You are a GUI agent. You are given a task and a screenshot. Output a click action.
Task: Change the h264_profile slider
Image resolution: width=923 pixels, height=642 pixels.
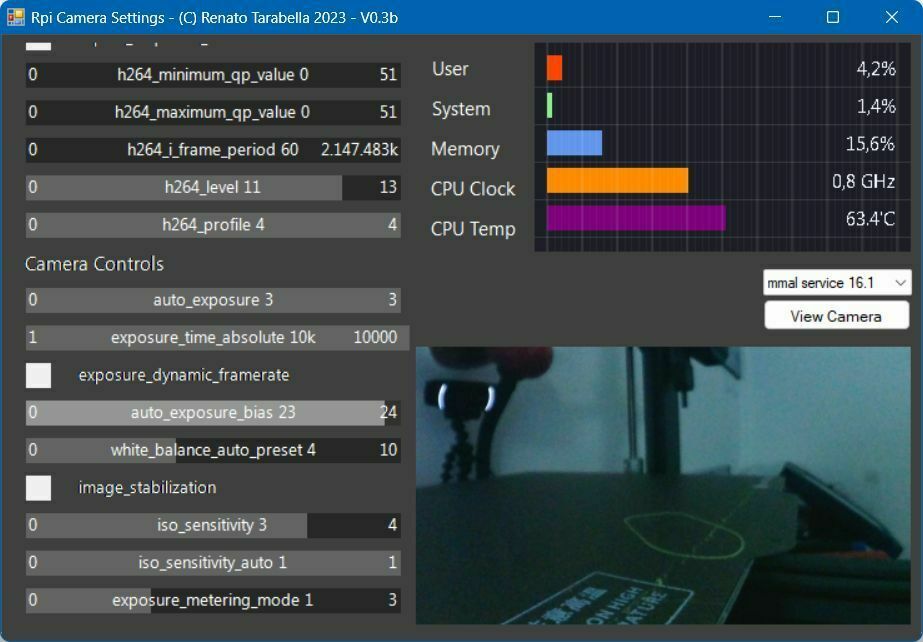coord(212,225)
